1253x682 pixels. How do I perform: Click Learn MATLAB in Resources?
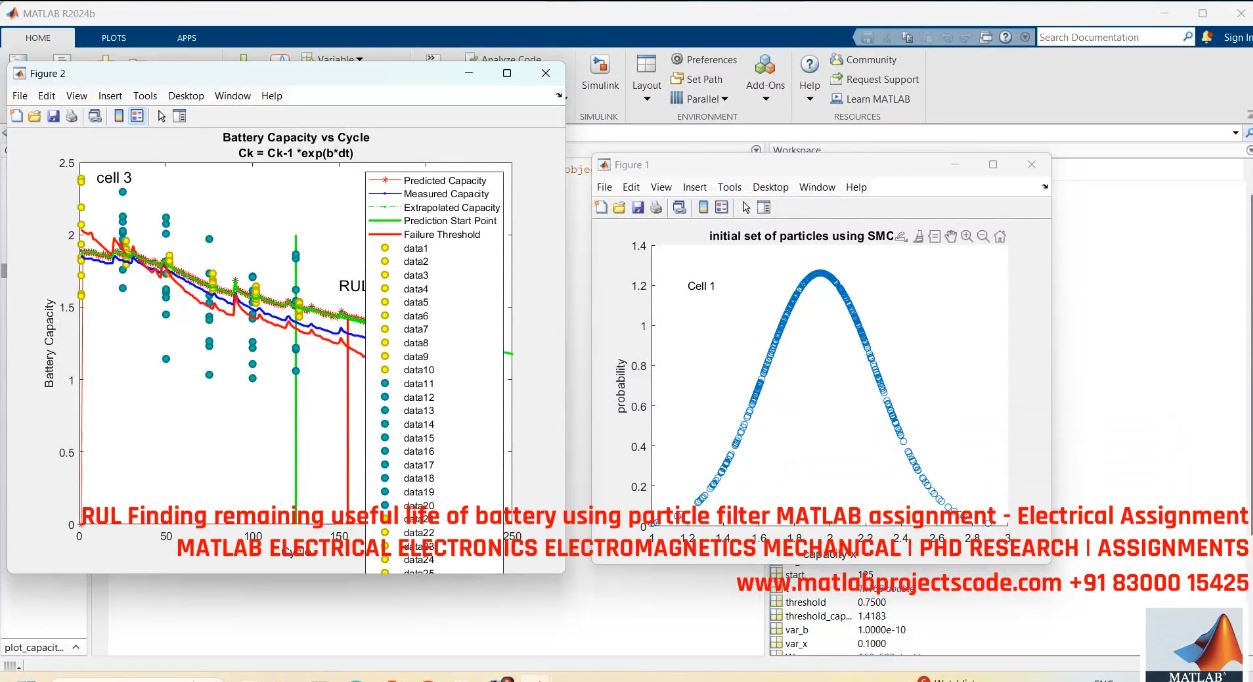(x=870, y=99)
